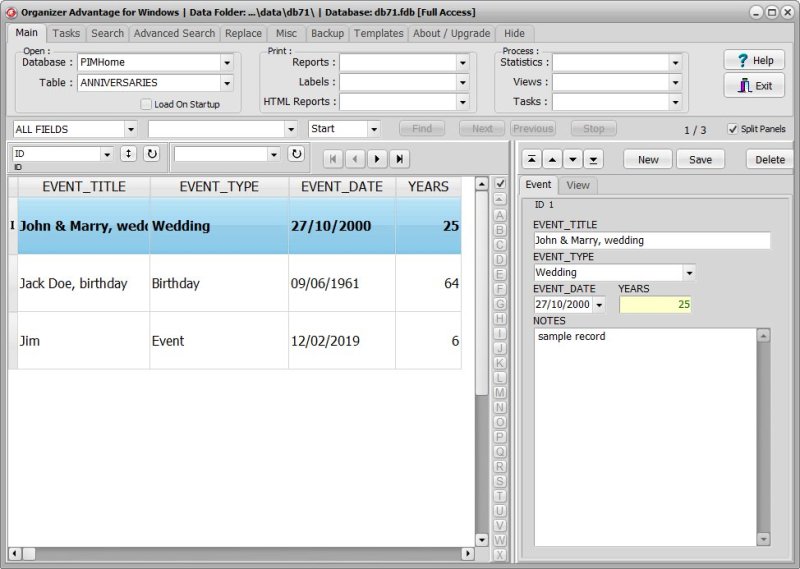Go to the last record in grid navigator
The image size is (800, 569).
click(399, 159)
